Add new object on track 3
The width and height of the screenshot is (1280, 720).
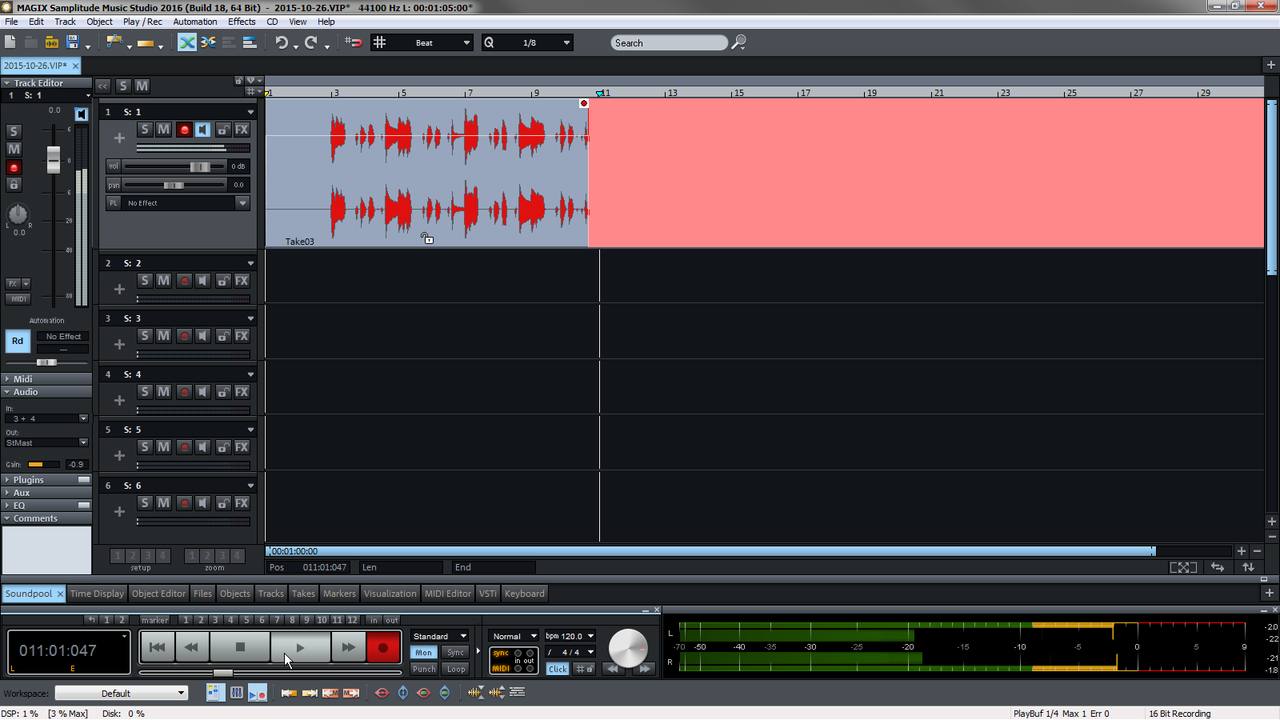pos(119,344)
